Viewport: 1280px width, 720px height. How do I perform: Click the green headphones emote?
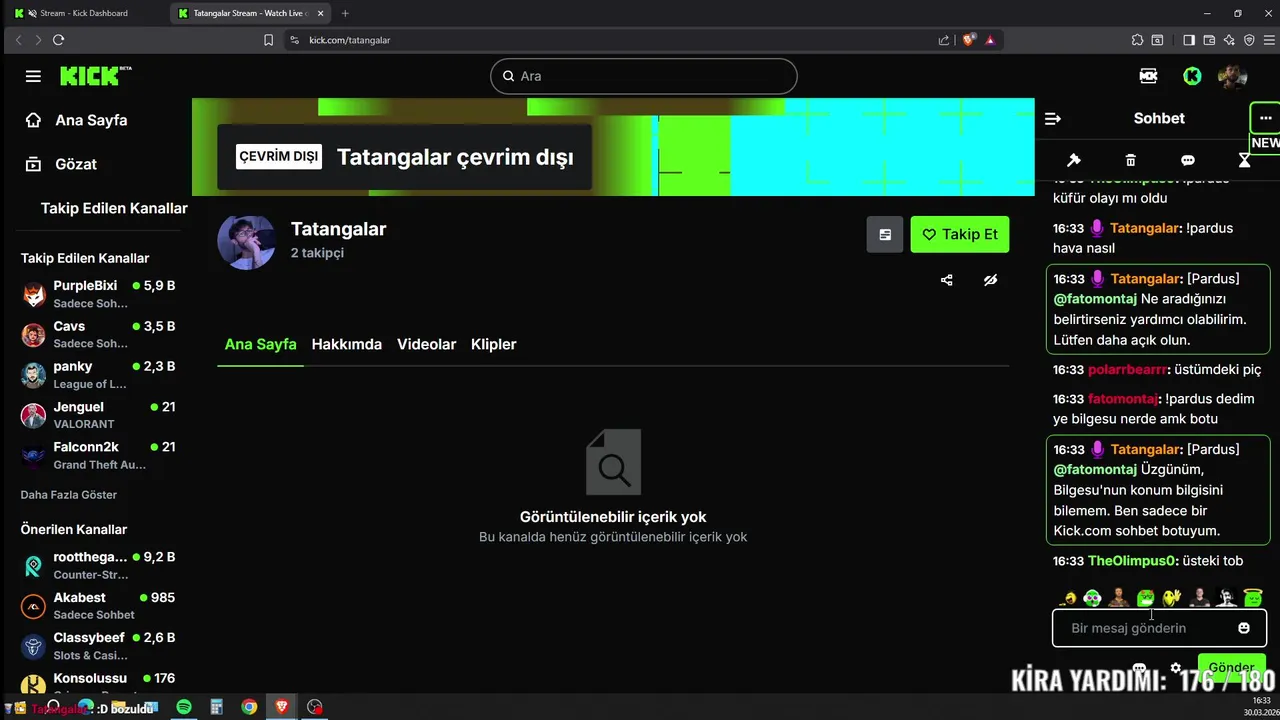click(1092, 598)
